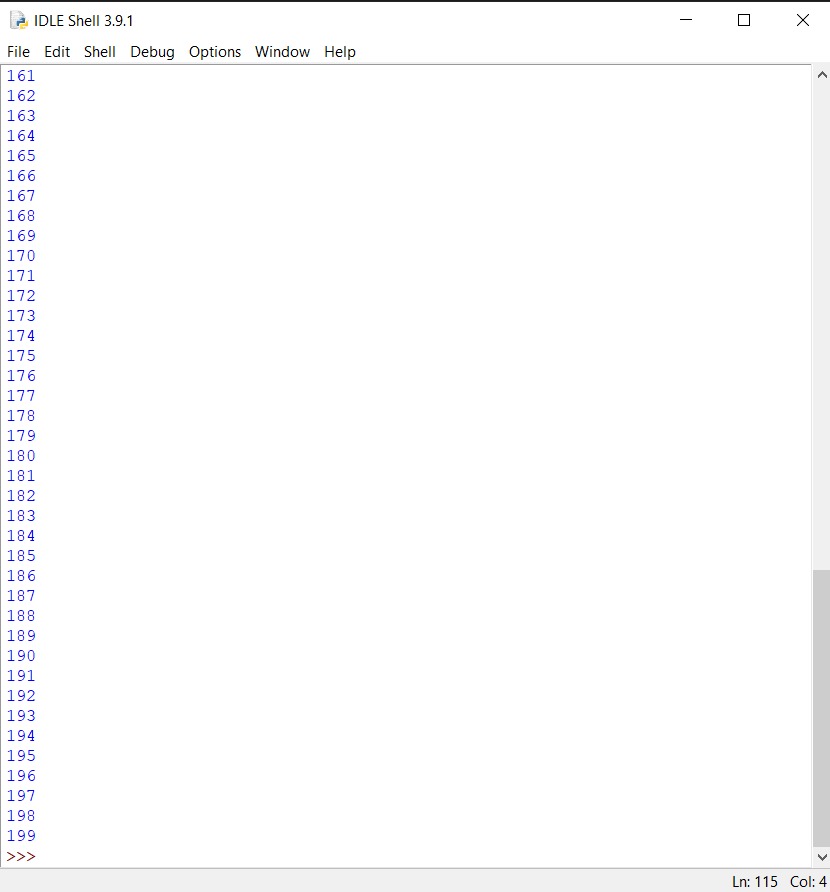The width and height of the screenshot is (830, 892).
Task: Click output line 173
Action: click(x=21, y=316)
